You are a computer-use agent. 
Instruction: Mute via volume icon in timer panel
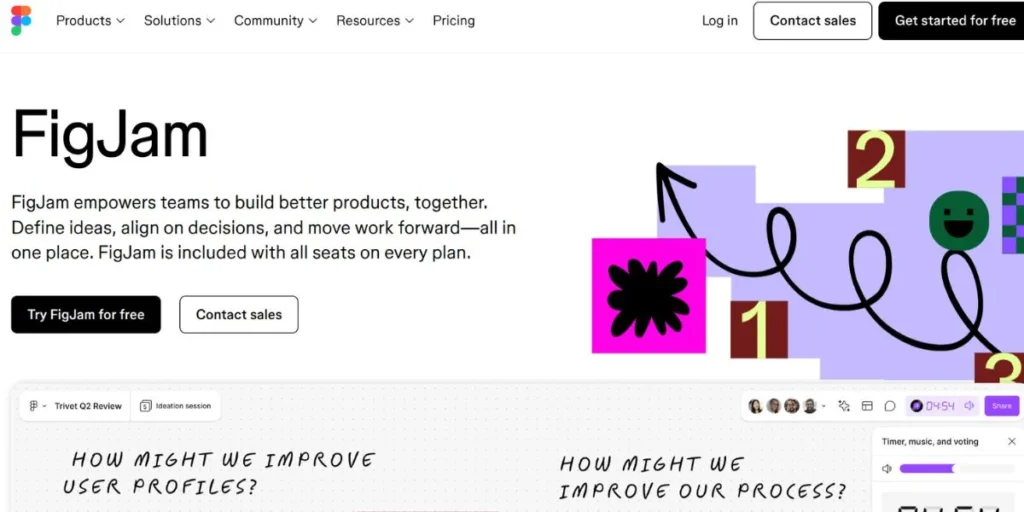point(887,468)
